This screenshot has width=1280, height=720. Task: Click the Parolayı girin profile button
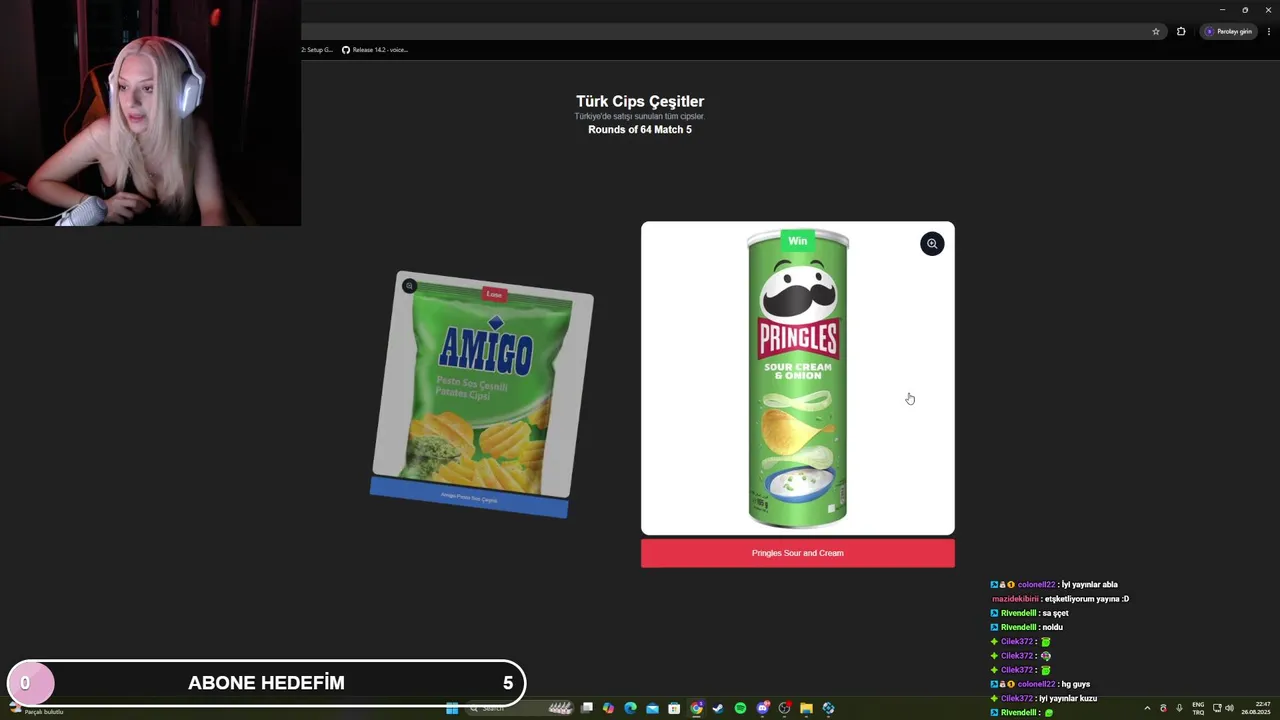pos(1228,31)
